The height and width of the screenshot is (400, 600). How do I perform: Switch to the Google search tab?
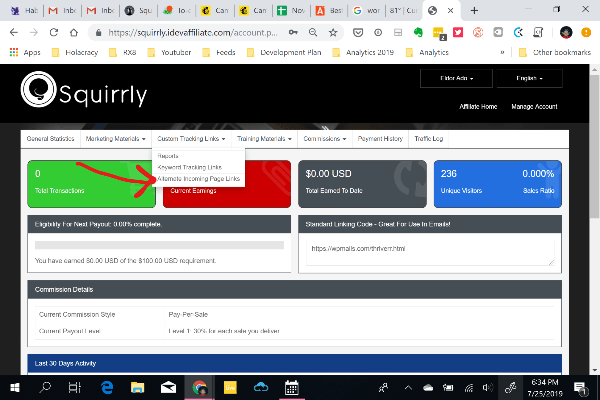367,10
